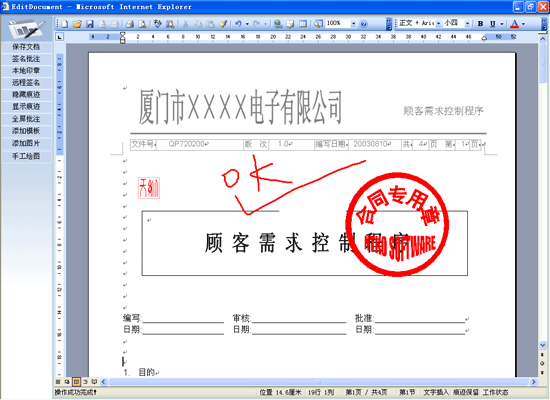Click the Undo arrow icon
This screenshot has width=550, height=400.
coord(238,24)
